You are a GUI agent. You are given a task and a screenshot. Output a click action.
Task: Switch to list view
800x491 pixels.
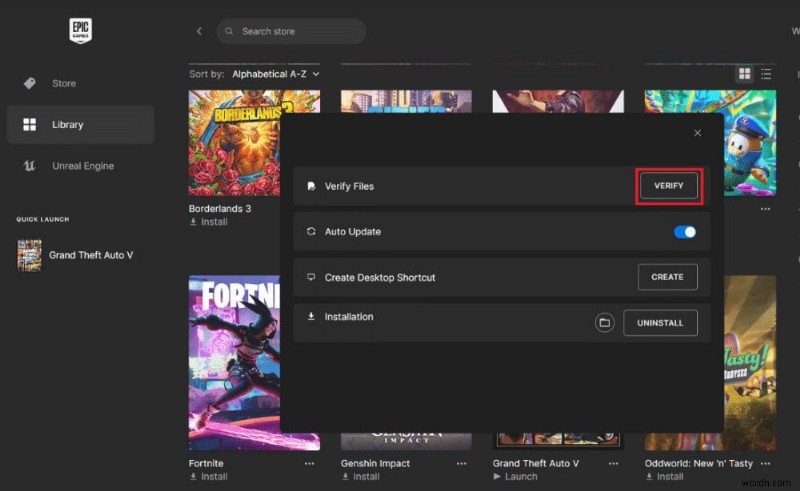766,73
